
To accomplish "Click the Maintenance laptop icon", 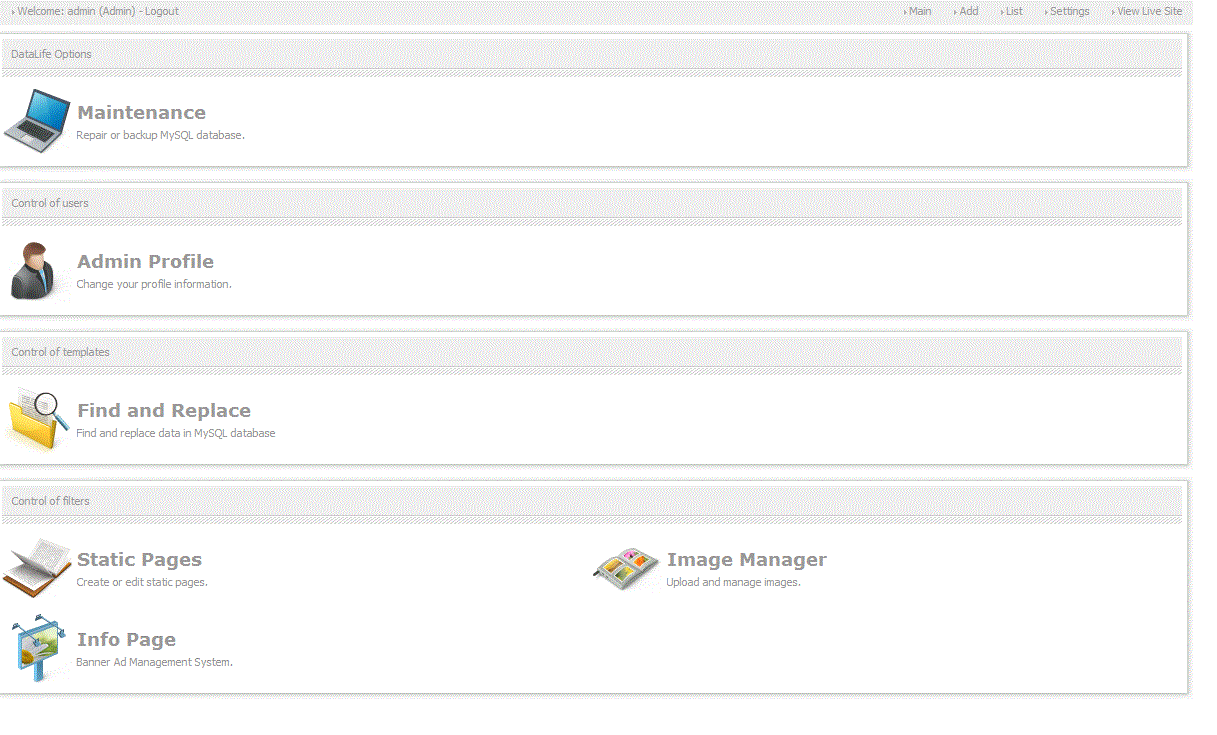I will pyautogui.click(x=38, y=121).
